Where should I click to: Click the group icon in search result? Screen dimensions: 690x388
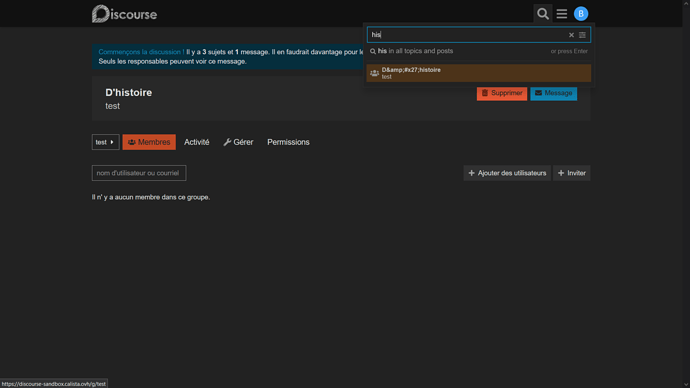coord(374,73)
